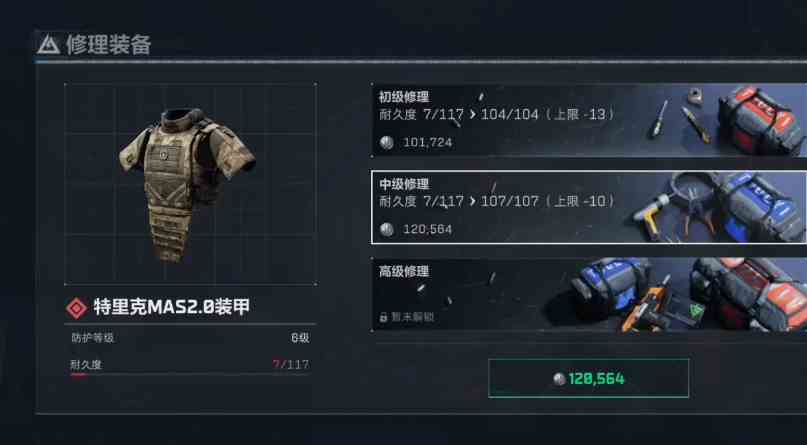Click the red diamond icon before 特里克MAS2.0装甲
The width and height of the screenshot is (807, 445).
77,308
